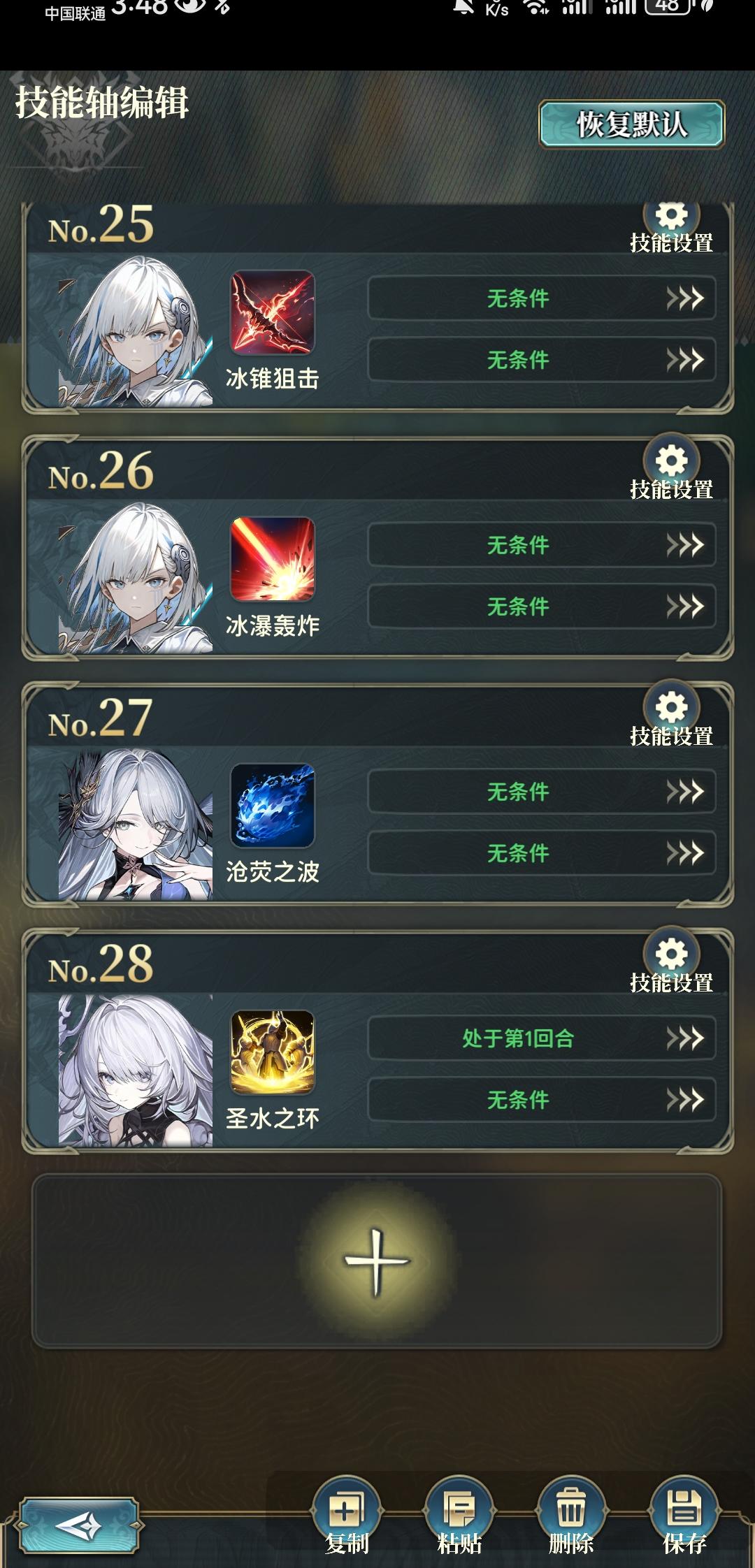Open skill settings gear for No.26
Screen dimensions: 755x1568
[671, 461]
